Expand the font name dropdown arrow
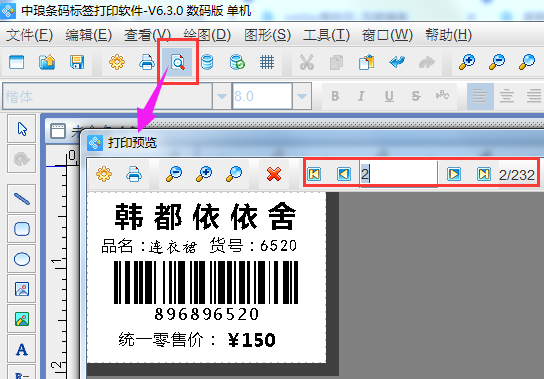The image size is (544, 379). [222, 96]
